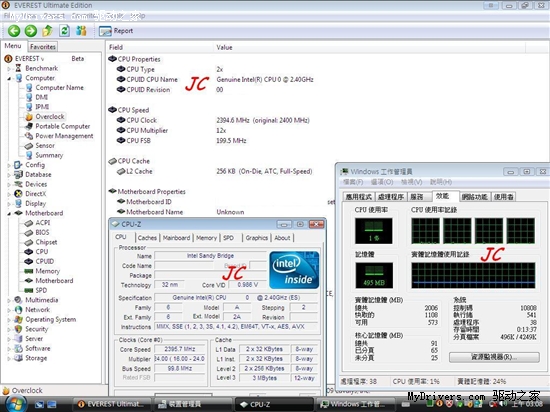Expand the Storage tree node
Image resolution: width=550 pixels, height=412 pixels.
point(9,358)
